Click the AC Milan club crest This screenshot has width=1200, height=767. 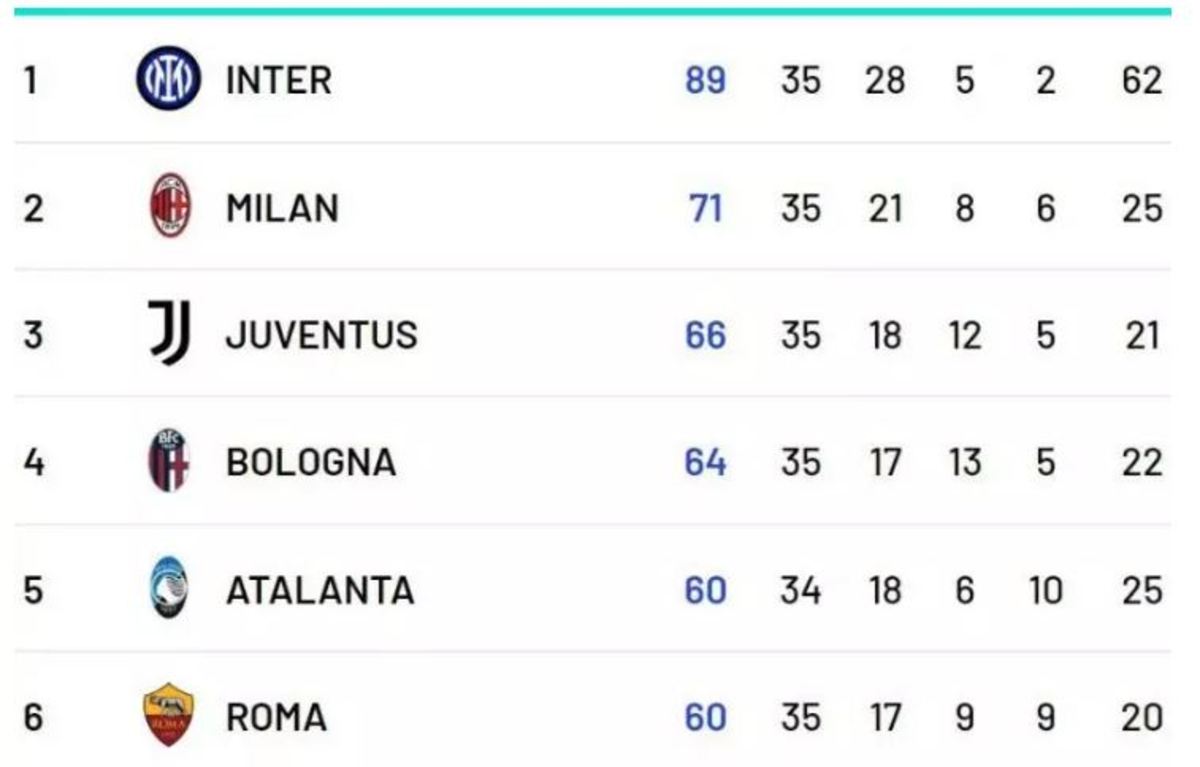[x=169, y=208]
